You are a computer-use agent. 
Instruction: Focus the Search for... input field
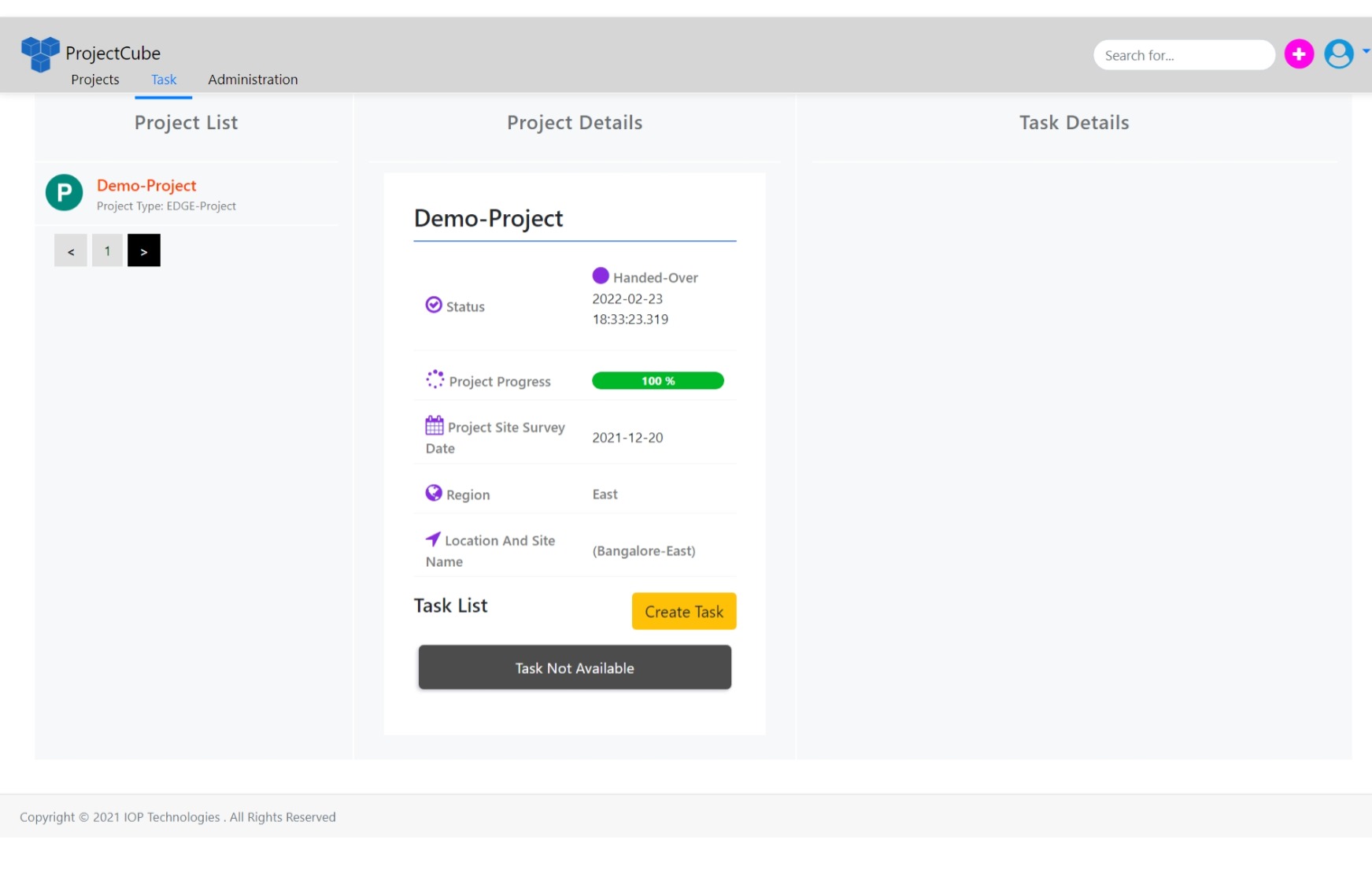click(1183, 55)
